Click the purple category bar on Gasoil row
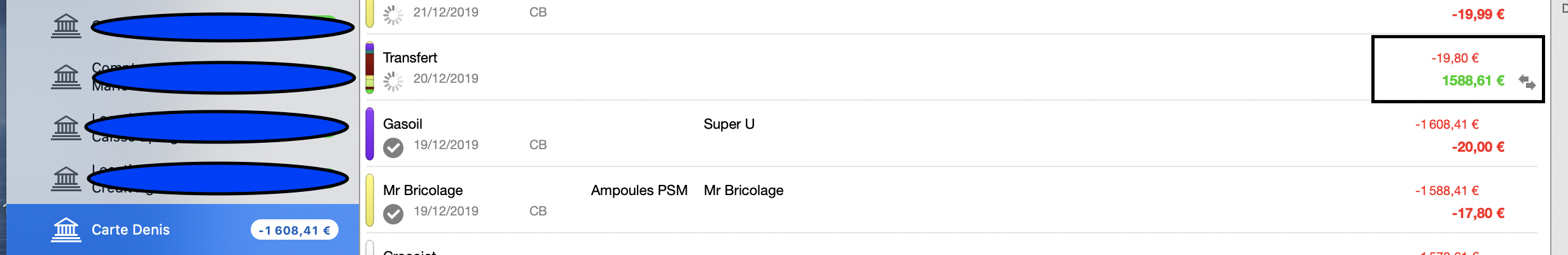 pyautogui.click(x=370, y=133)
